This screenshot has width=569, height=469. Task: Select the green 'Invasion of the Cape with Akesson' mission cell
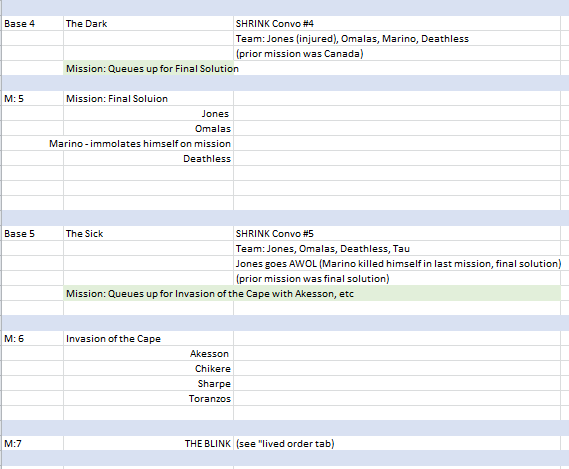point(312,293)
